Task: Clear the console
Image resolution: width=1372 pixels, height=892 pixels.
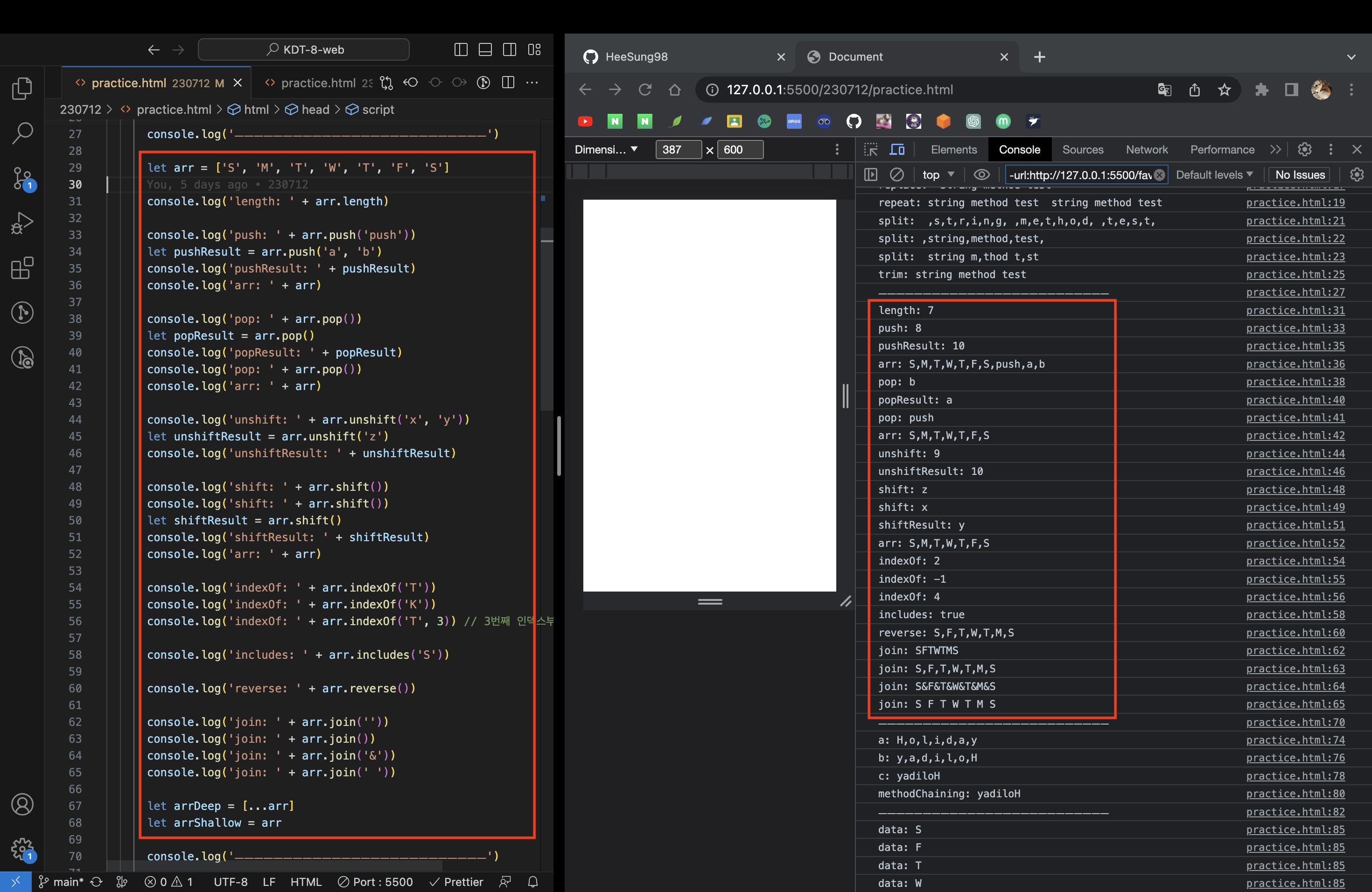Action: [896, 174]
